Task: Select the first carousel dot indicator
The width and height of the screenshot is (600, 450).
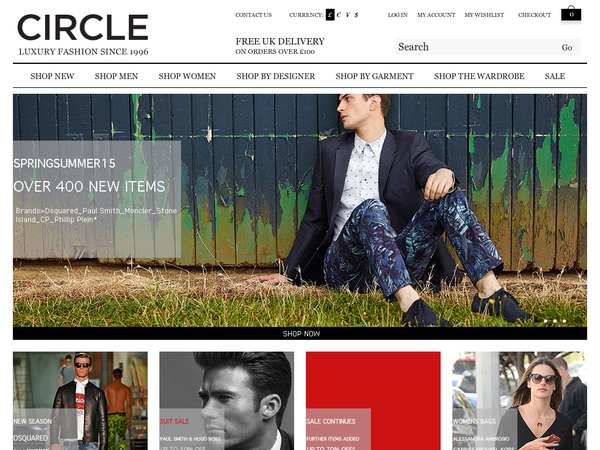Action: (x=546, y=321)
